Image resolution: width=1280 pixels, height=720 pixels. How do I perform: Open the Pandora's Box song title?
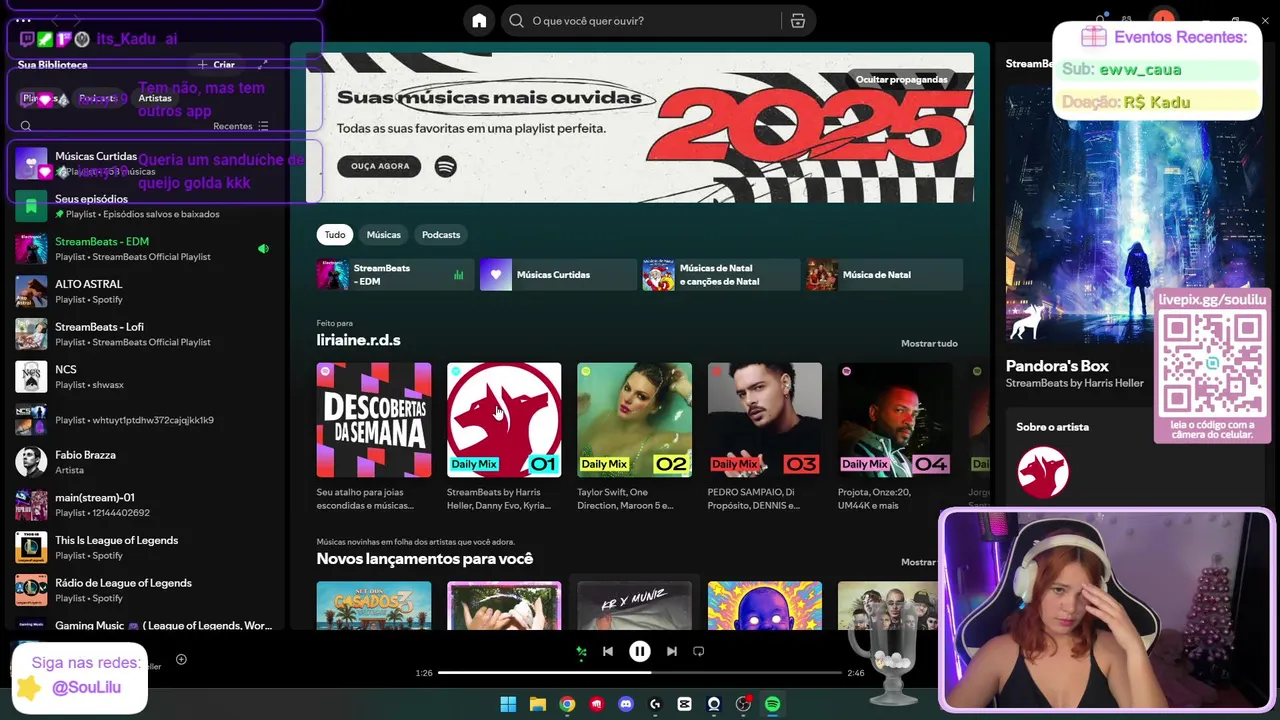click(x=1057, y=366)
